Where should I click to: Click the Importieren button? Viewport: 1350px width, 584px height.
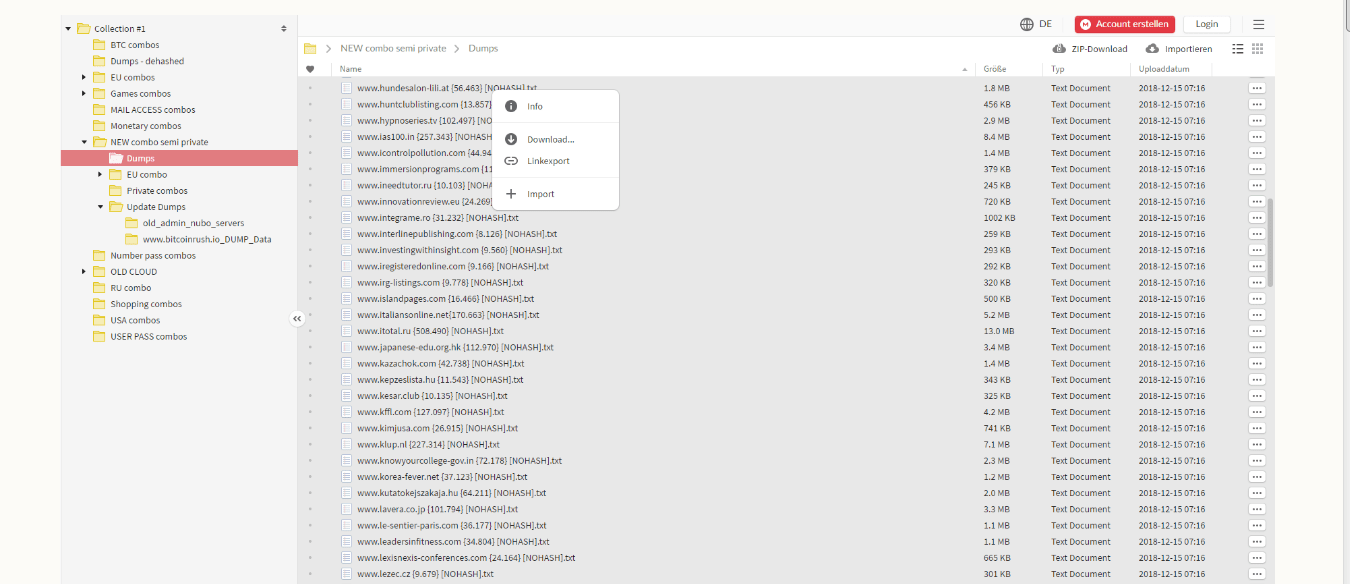pyautogui.click(x=1179, y=49)
